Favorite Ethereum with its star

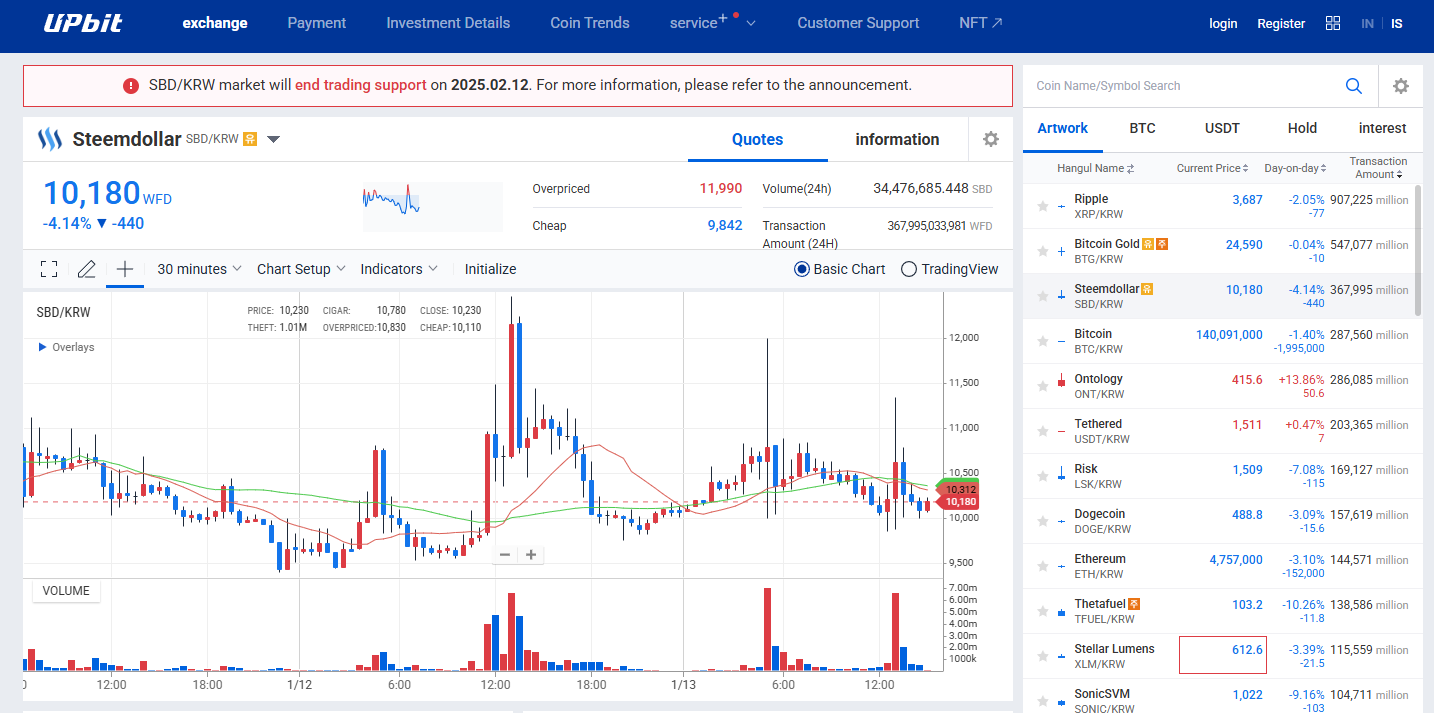pos(1043,567)
